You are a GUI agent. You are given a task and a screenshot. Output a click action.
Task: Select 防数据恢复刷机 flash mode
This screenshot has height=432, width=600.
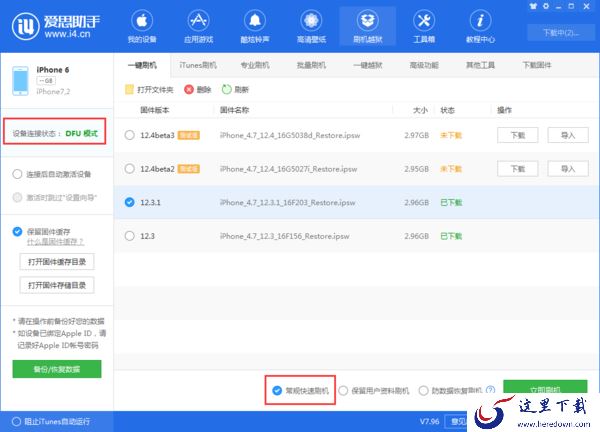tap(423, 390)
